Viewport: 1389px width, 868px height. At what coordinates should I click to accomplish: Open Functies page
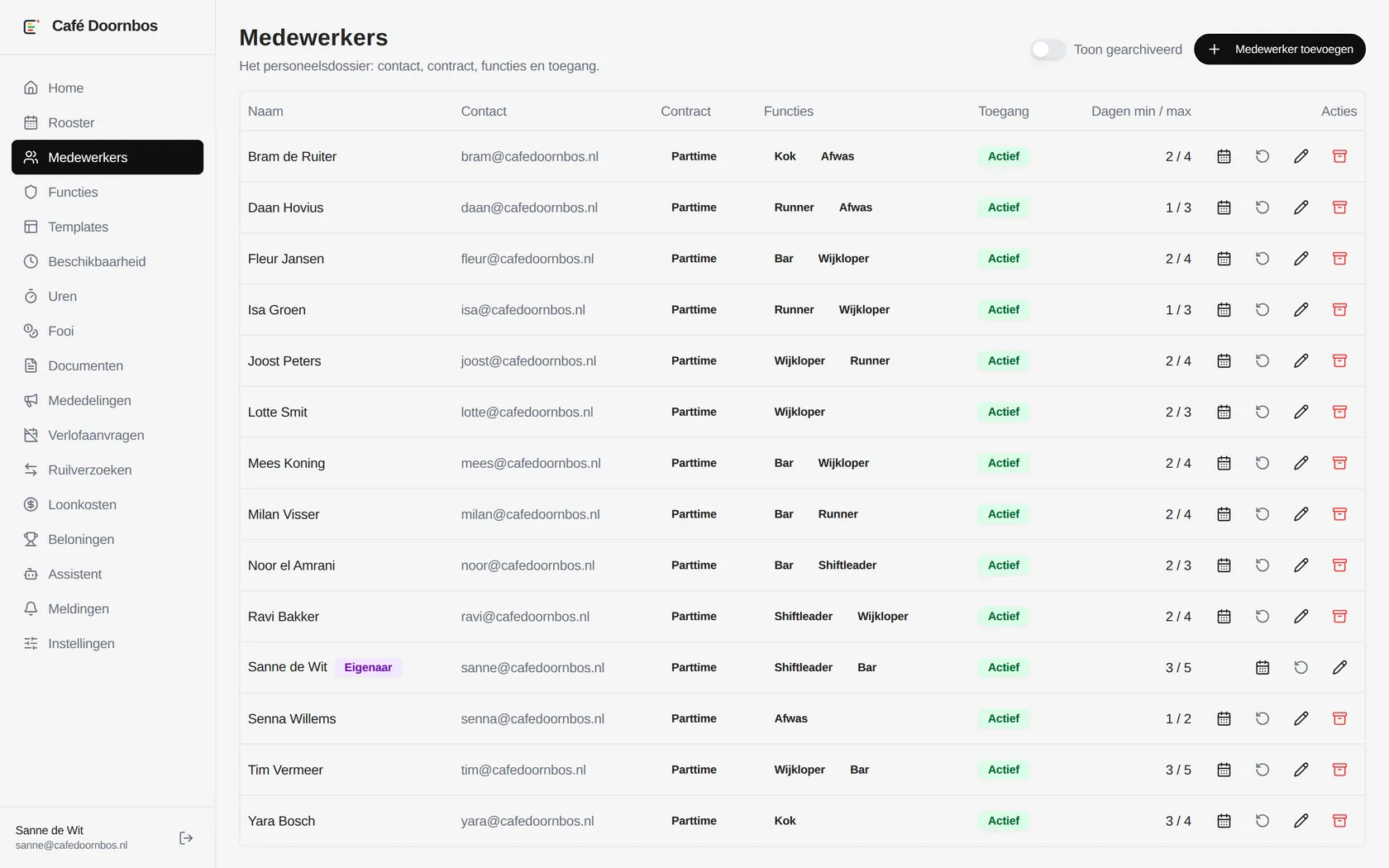(x=107, y=192)
